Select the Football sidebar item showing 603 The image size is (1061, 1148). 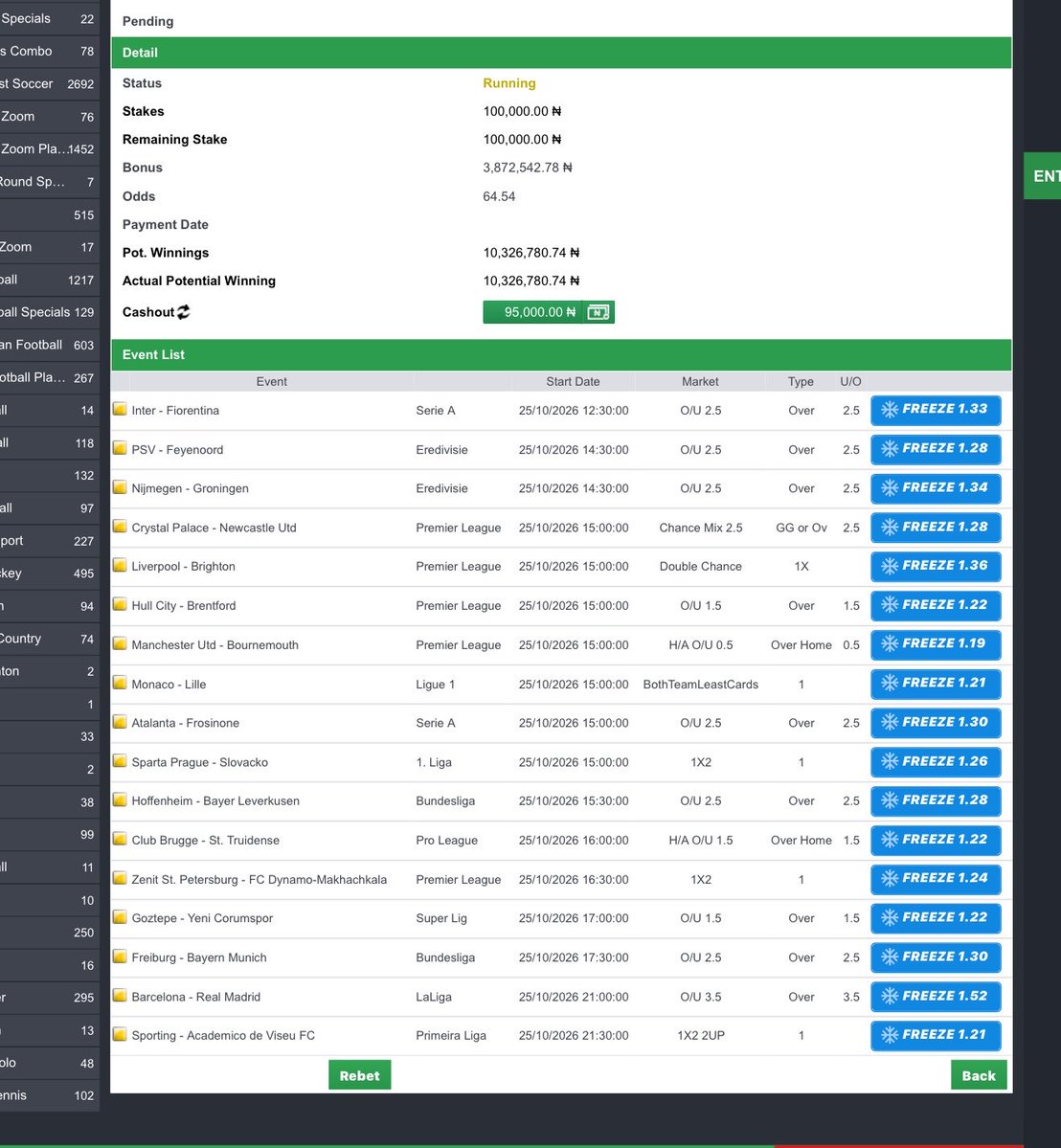click(x=49, y=345)
